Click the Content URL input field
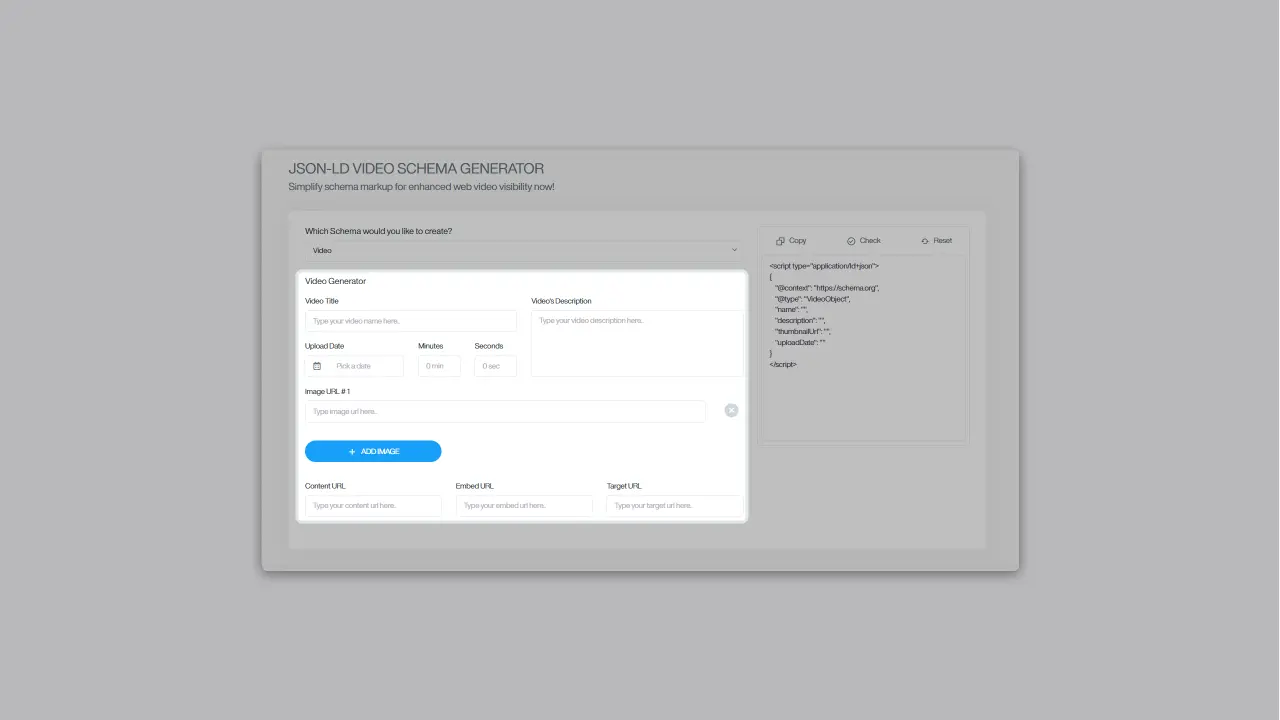This screenshot has width=1280, height=720. (x=373, y=506)
